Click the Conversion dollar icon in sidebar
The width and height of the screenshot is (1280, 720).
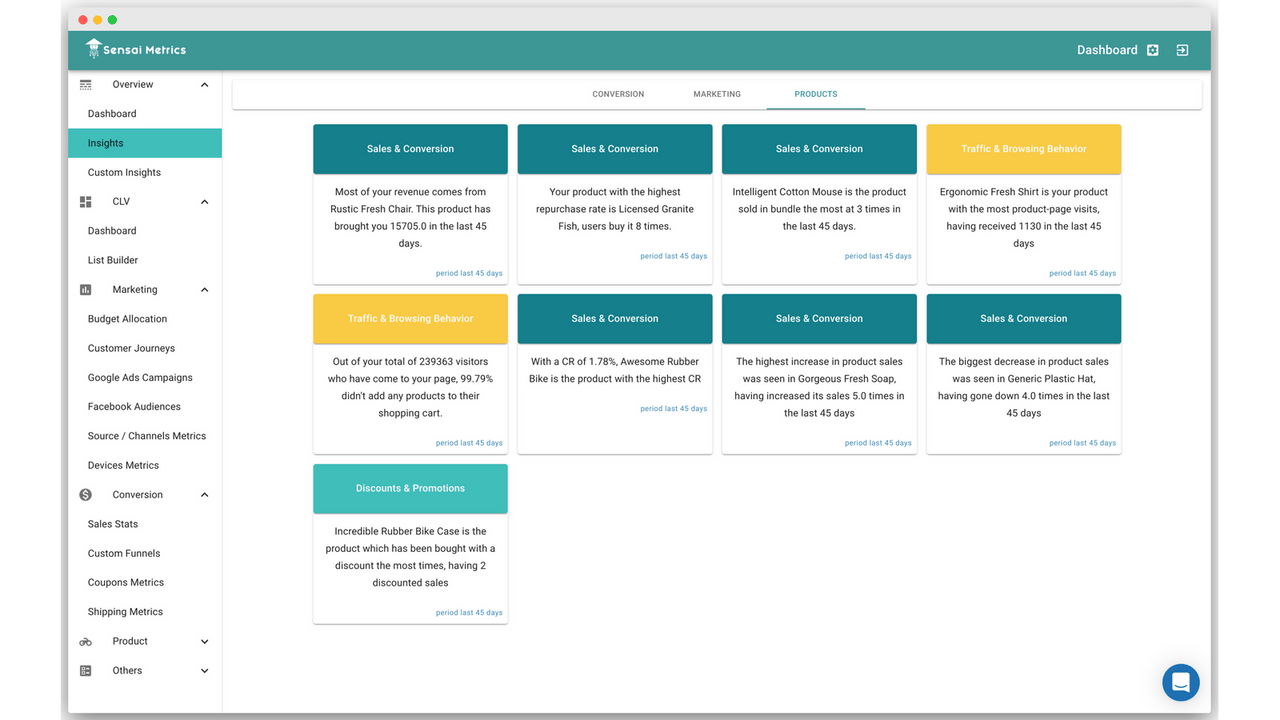(85, 494)
